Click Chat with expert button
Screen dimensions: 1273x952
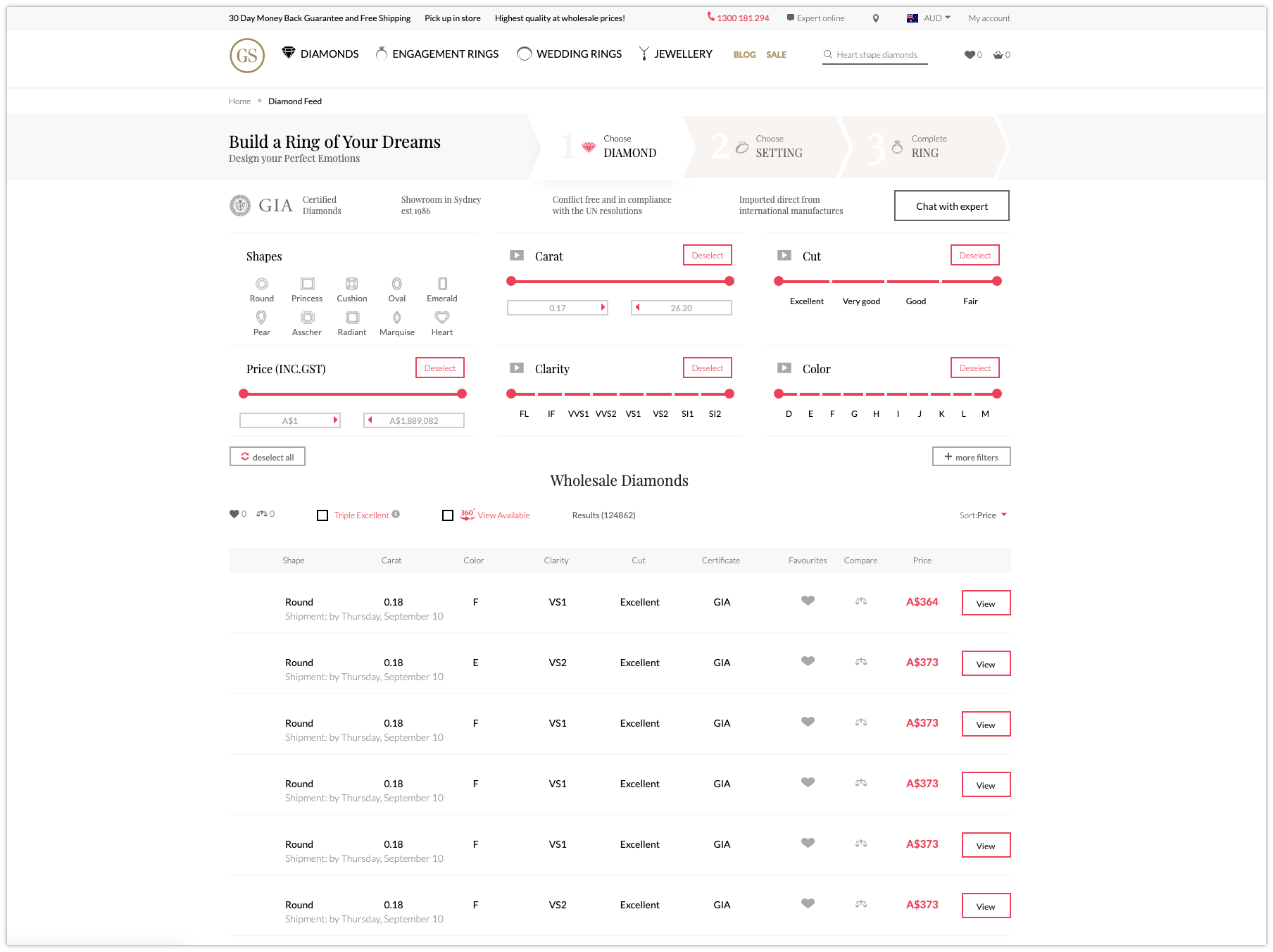(951, 206)
